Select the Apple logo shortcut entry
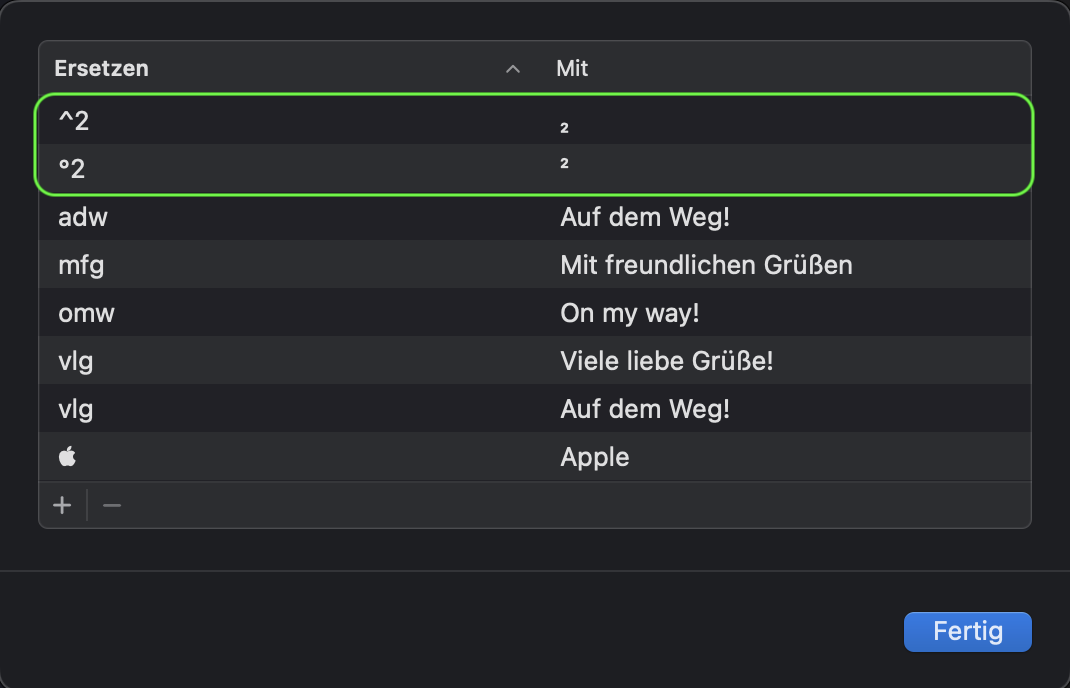The image size is (1070, 688). tap(68, 457)
